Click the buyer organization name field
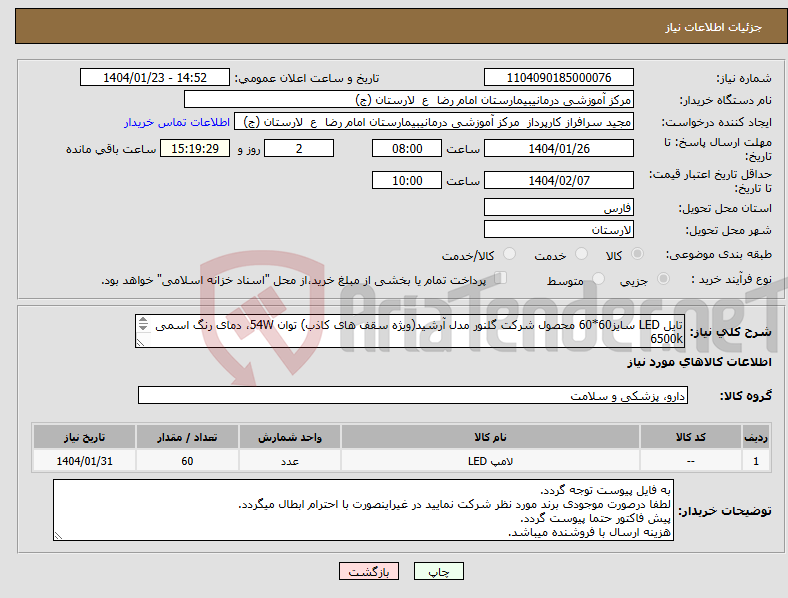 pos(409,99)
